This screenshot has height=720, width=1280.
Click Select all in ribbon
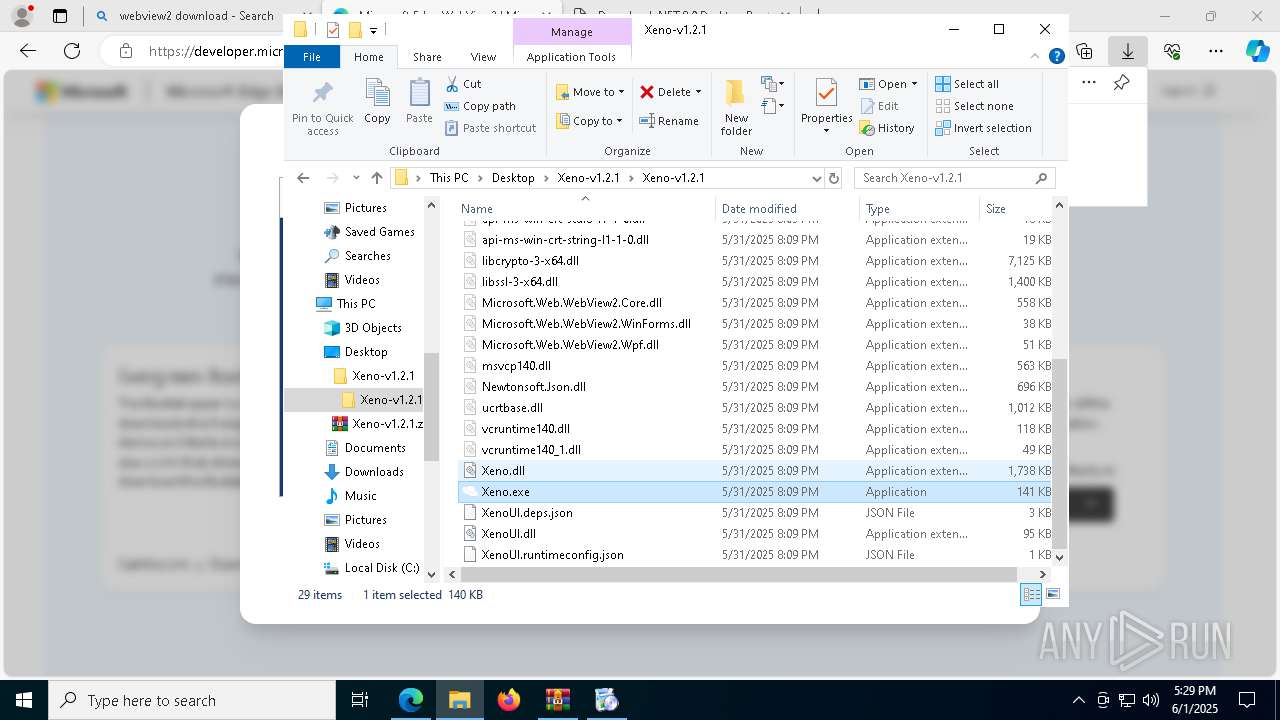967,84
